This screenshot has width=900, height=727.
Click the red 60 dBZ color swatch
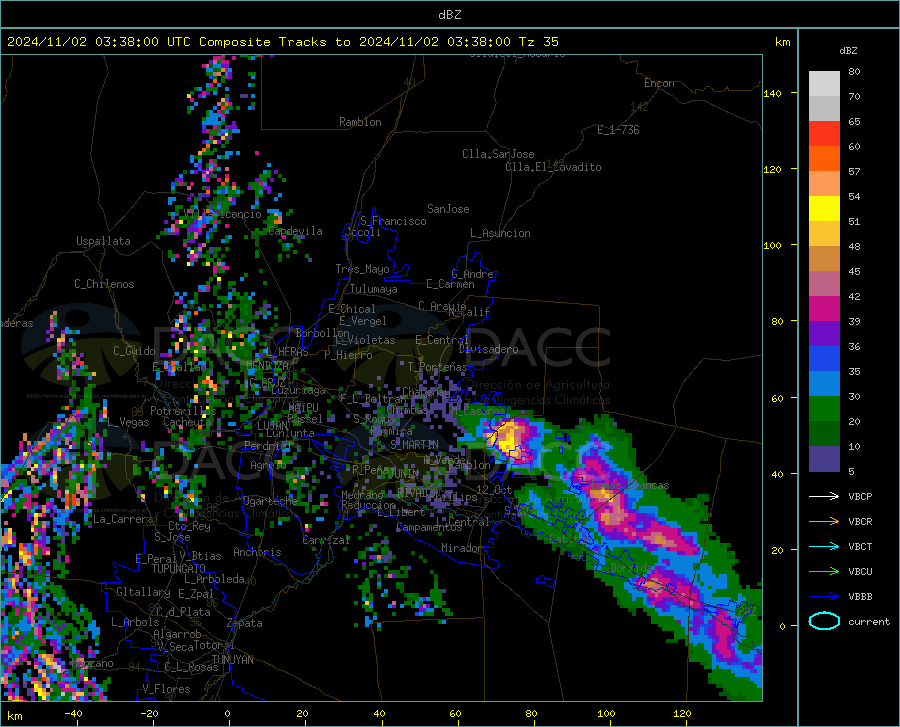824,134
